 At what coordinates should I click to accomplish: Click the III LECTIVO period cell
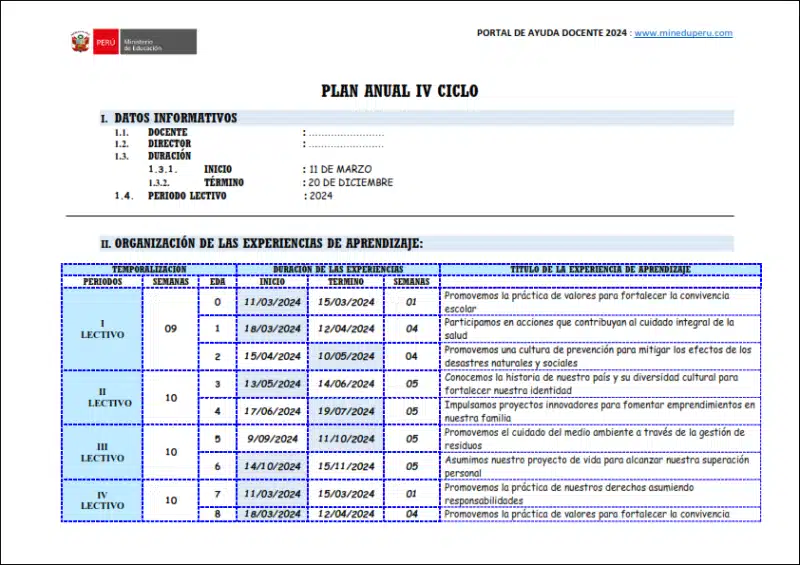[102, 452]
